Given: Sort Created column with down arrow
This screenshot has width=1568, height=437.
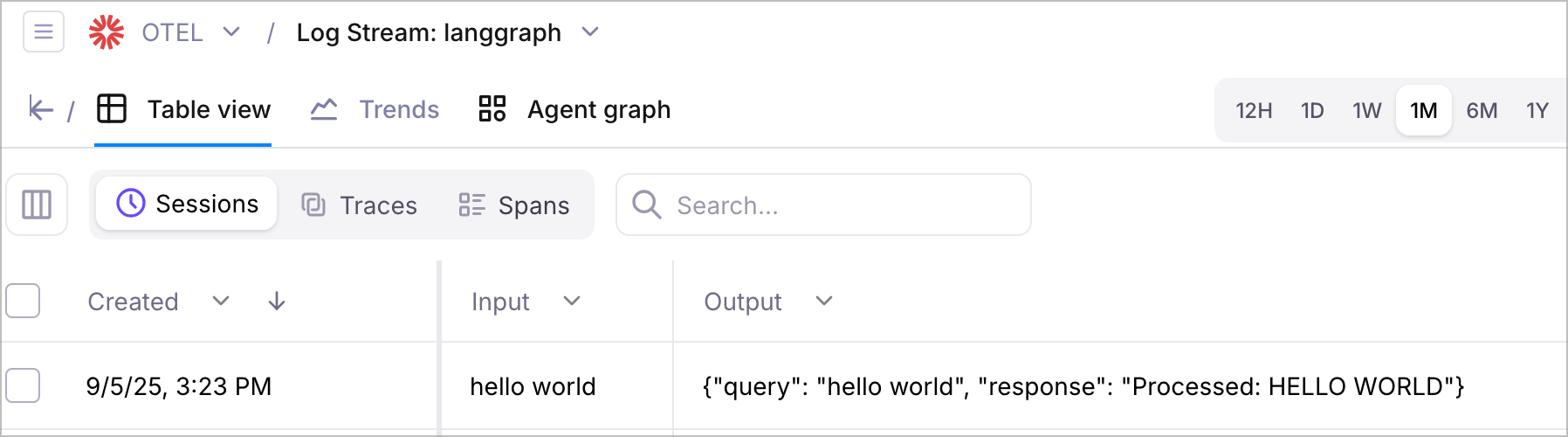Looking at the screenshot, I should click(277, 302).
